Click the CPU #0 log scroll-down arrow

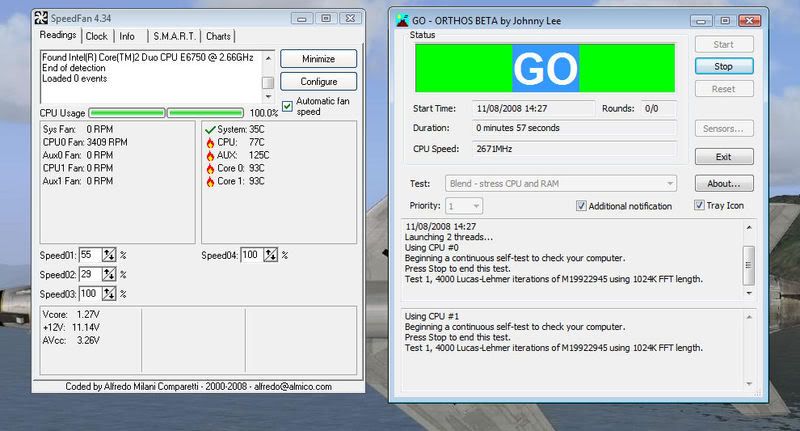(748, 293)
